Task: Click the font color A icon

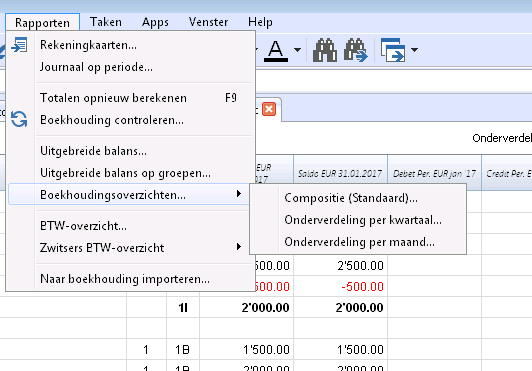Action: click(276, 51)
